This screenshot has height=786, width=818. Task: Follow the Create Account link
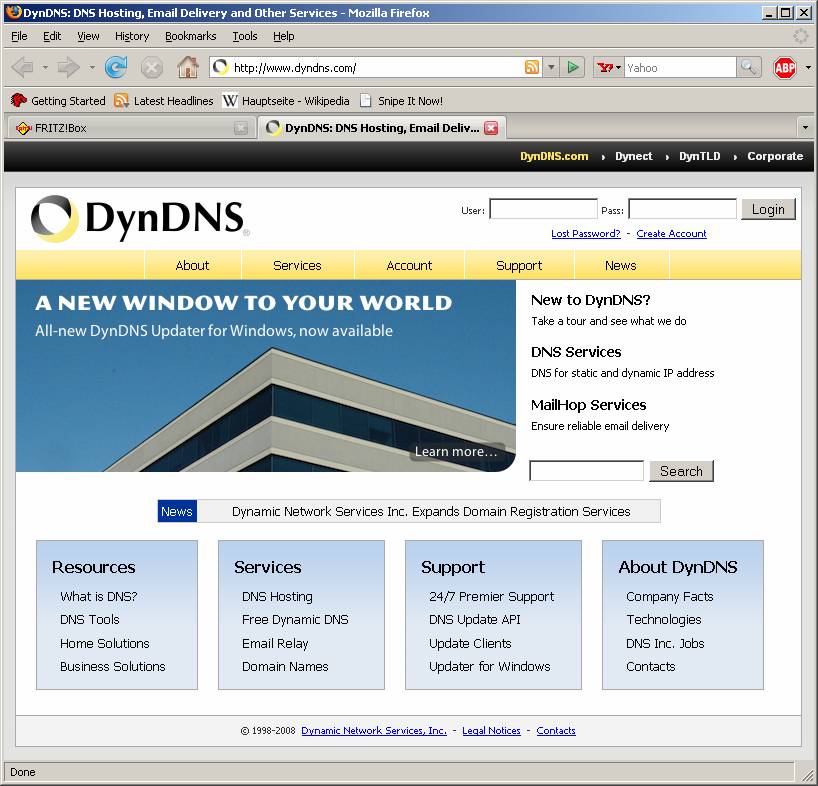(671, 233)
